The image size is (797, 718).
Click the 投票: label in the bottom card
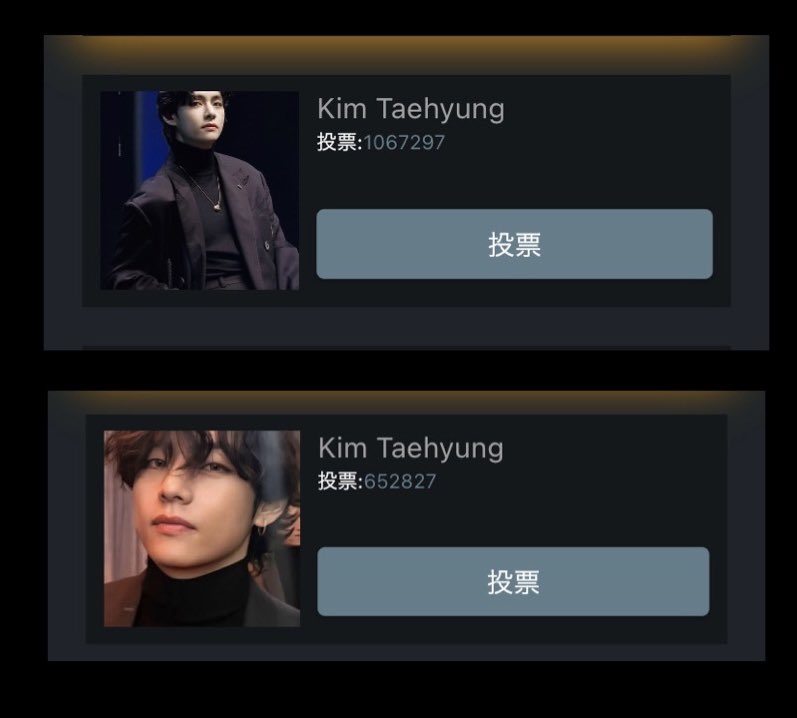tap(340, 481)
